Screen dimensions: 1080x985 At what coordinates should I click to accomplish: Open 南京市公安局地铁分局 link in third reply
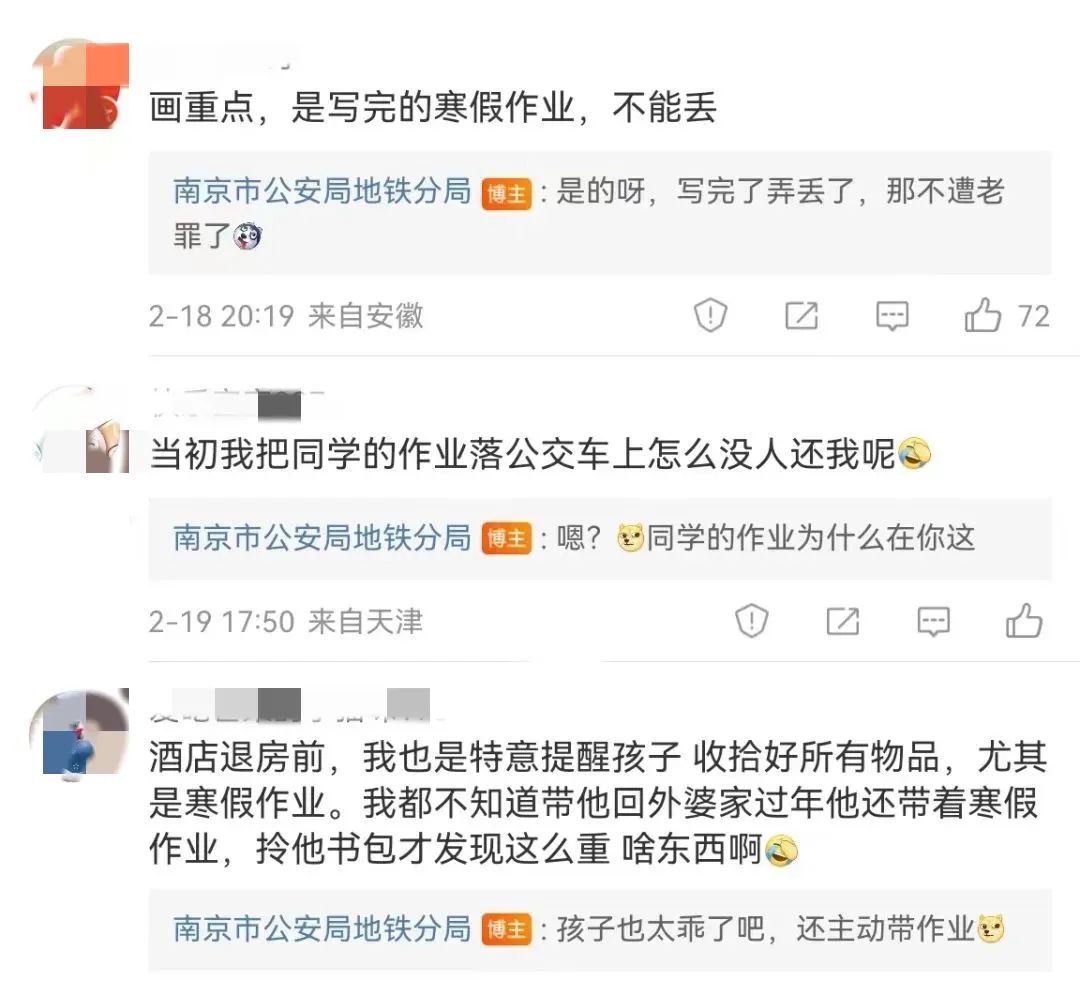coord(322,929)
